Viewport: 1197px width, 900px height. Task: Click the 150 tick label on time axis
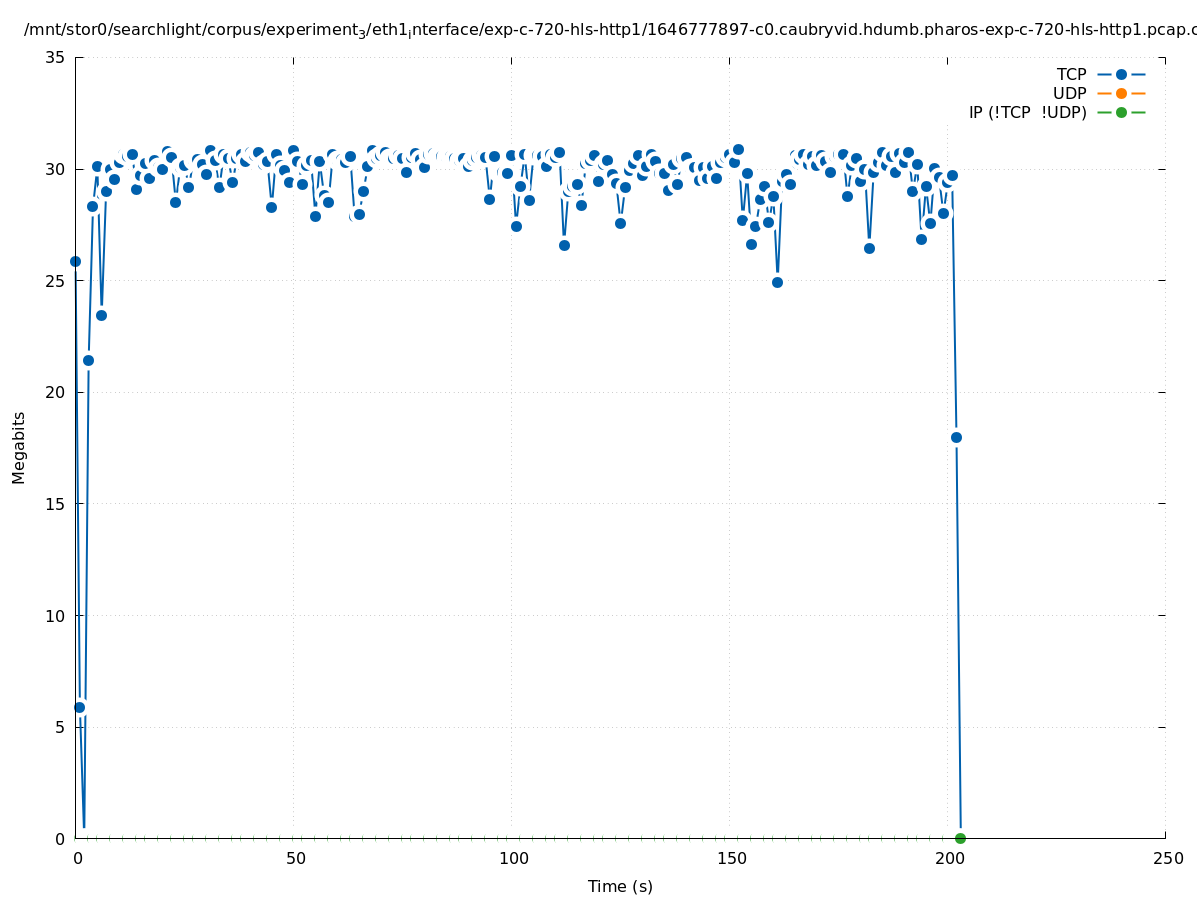pyautogui.click(x=731, y=858)
